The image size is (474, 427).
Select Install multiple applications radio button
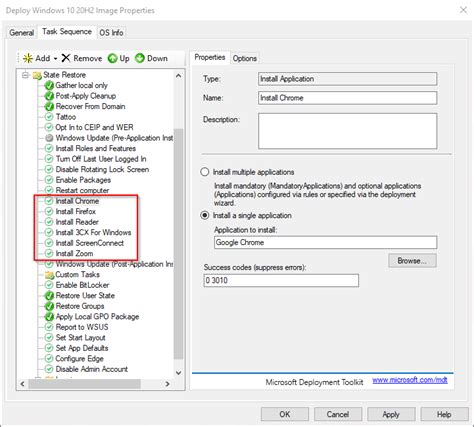point(205,172)
